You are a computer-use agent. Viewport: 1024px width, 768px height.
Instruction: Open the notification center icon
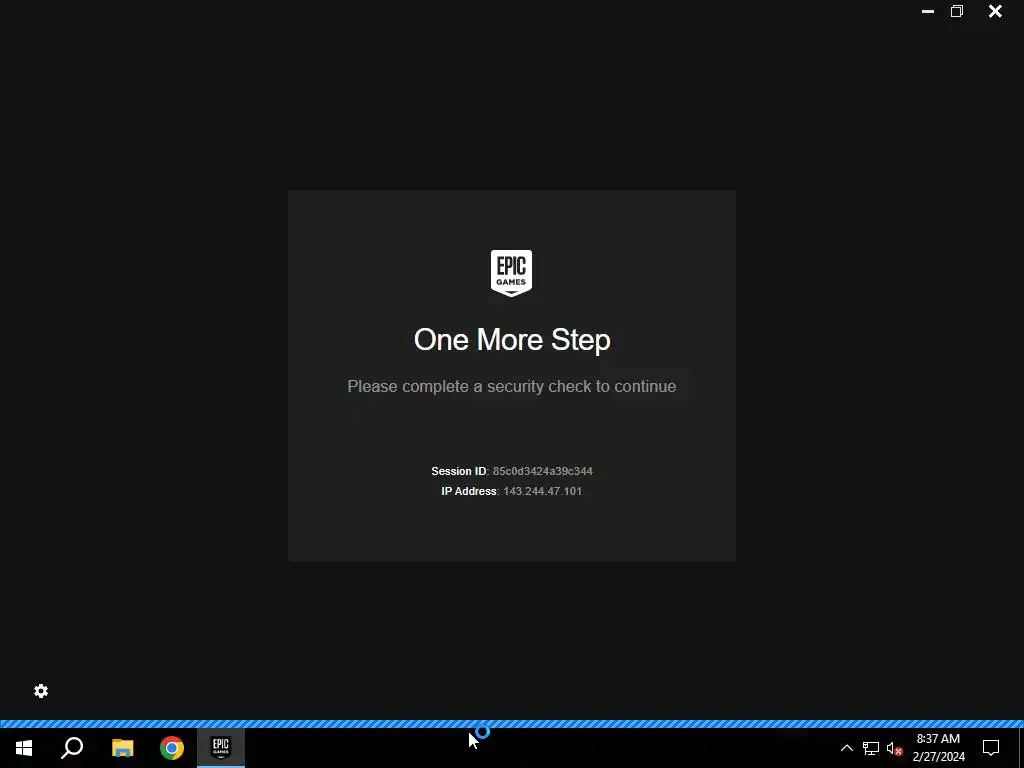tap(991, 748)
